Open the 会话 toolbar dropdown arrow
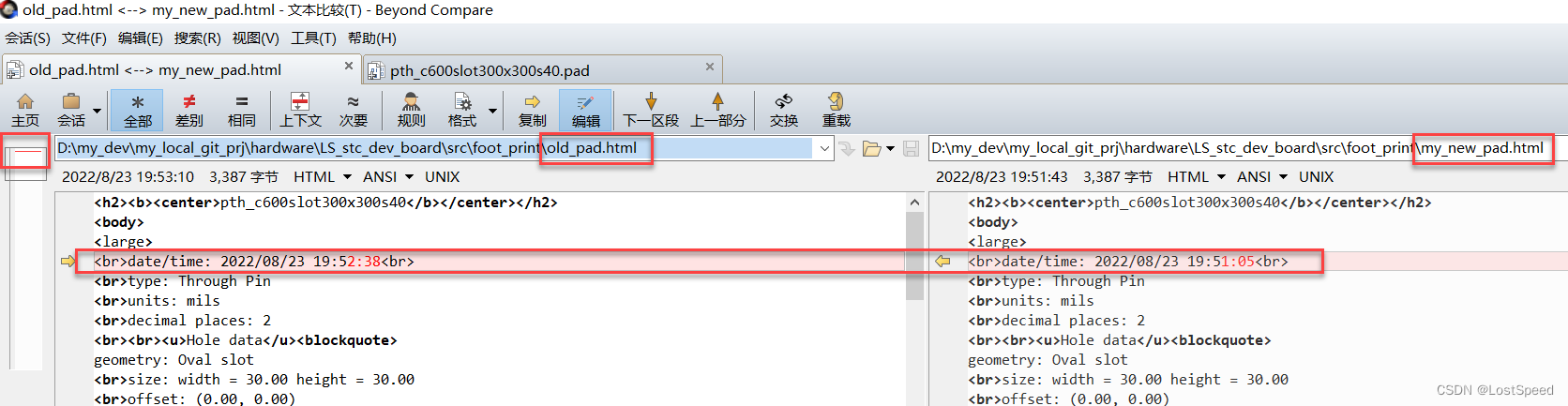This screenshot has width=1568, height=406. (x=97, y=111)
